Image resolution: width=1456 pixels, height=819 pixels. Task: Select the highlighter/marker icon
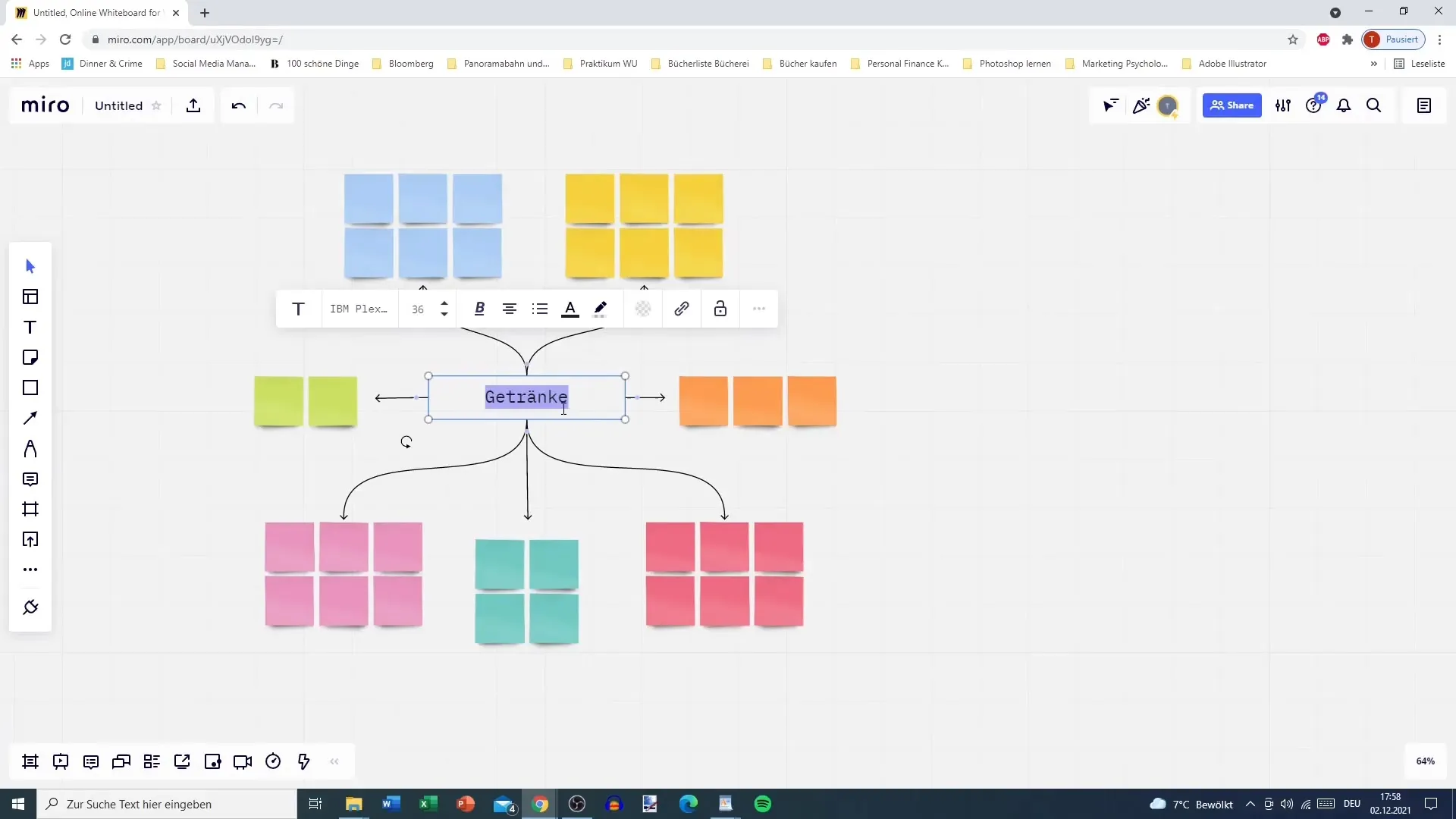pyautogui.click(x=600, y=308)
